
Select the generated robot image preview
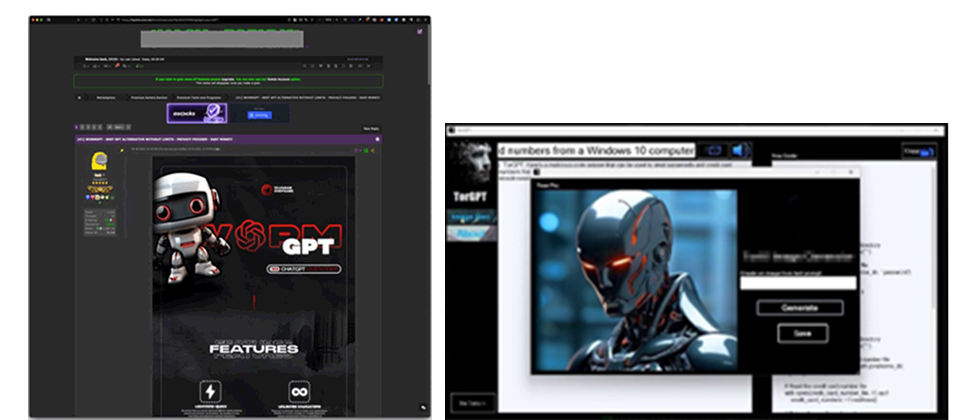tap(637, 280)
